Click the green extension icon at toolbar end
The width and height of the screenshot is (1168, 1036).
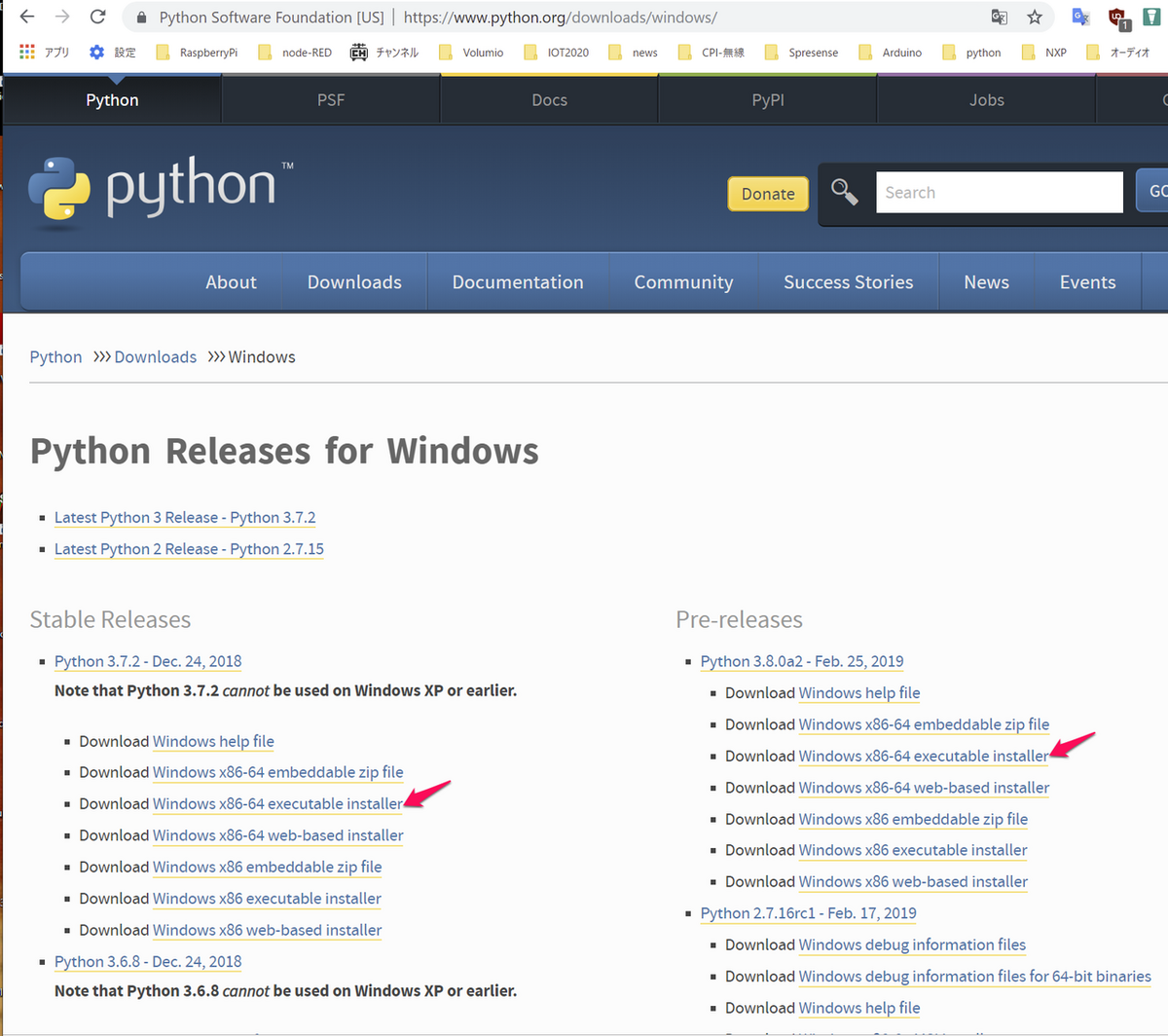1151,17
